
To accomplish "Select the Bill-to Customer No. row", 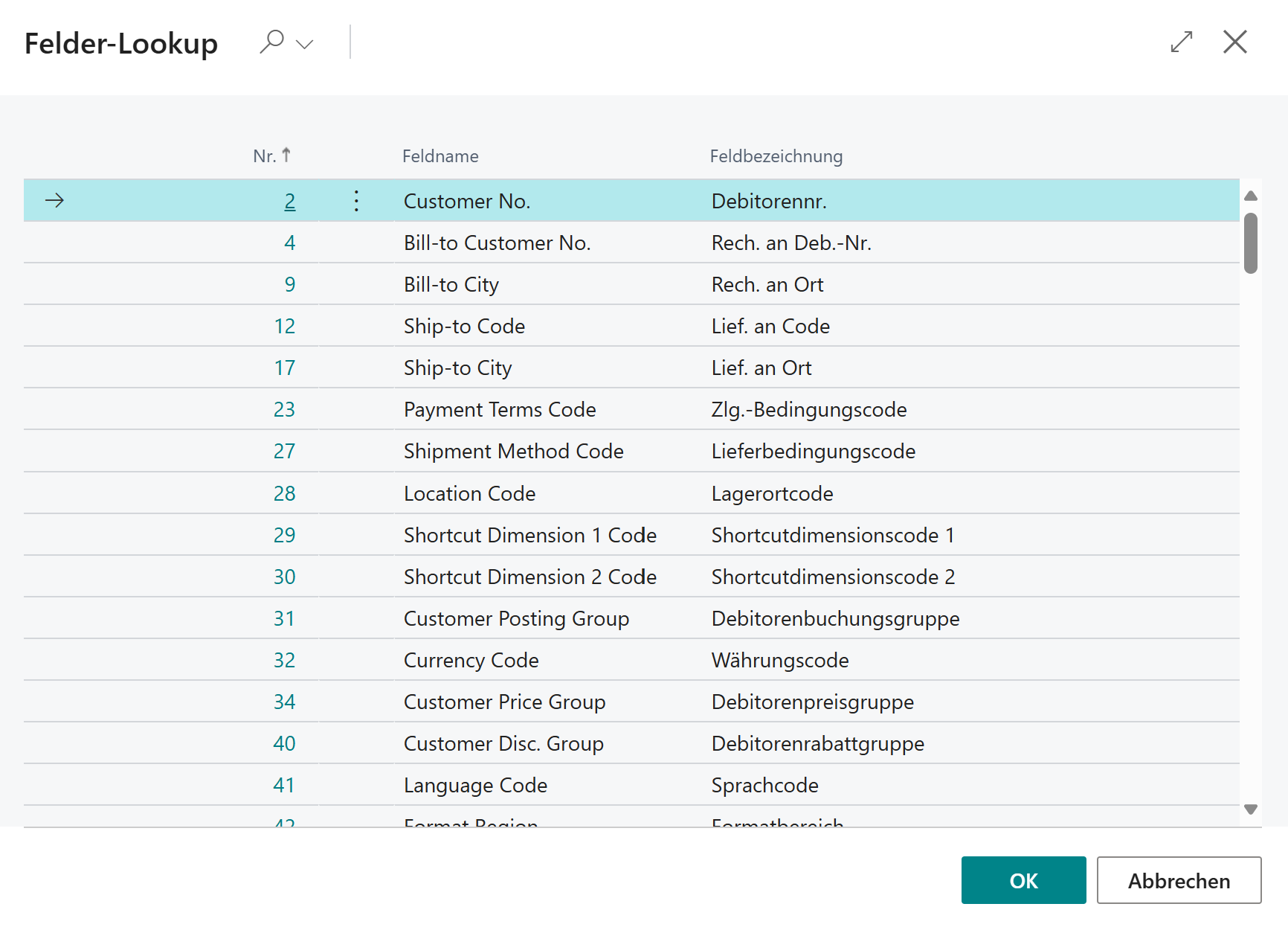I will click(497, 243).
